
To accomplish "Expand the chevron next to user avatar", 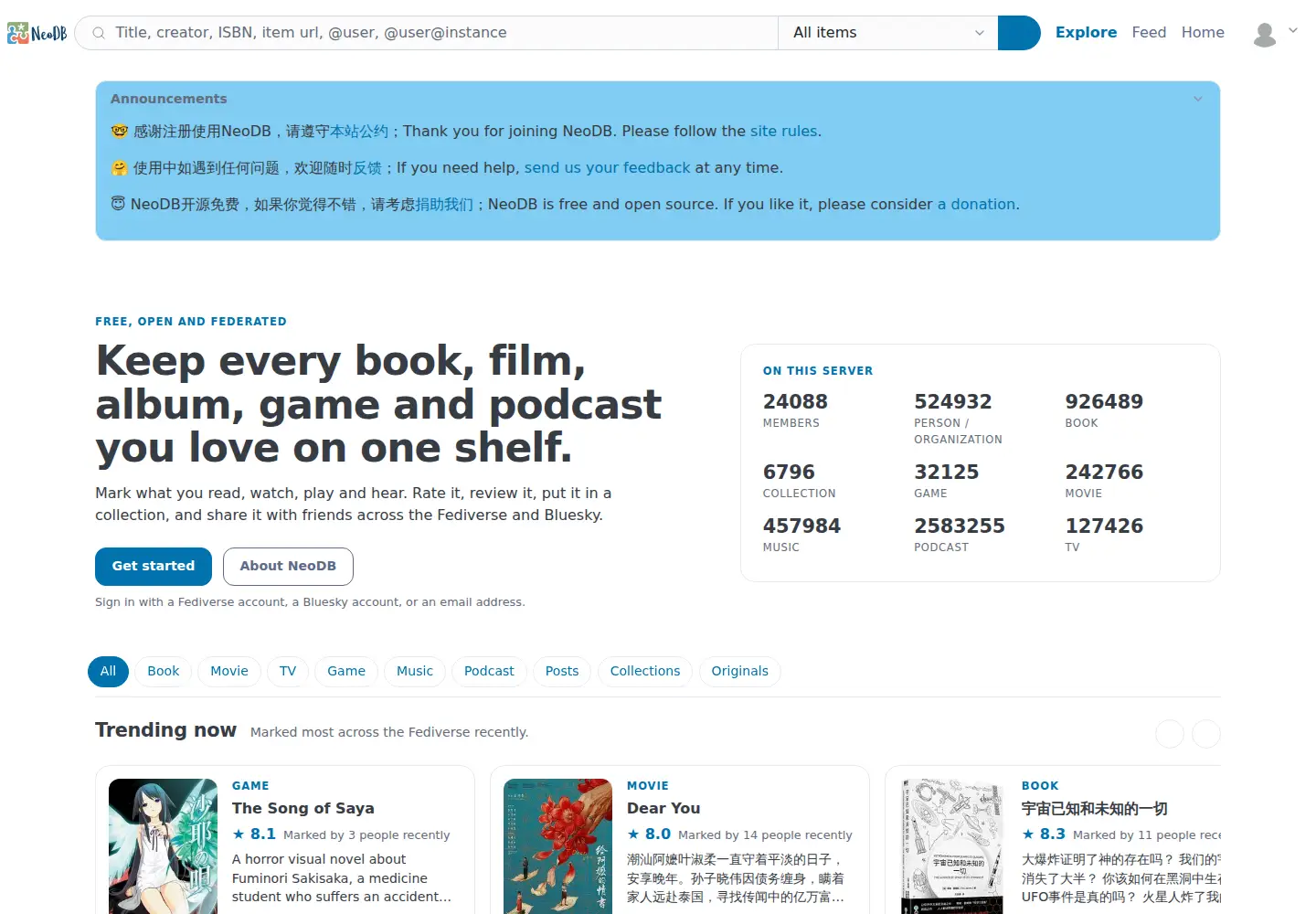I will click(x=1293, y=30).
